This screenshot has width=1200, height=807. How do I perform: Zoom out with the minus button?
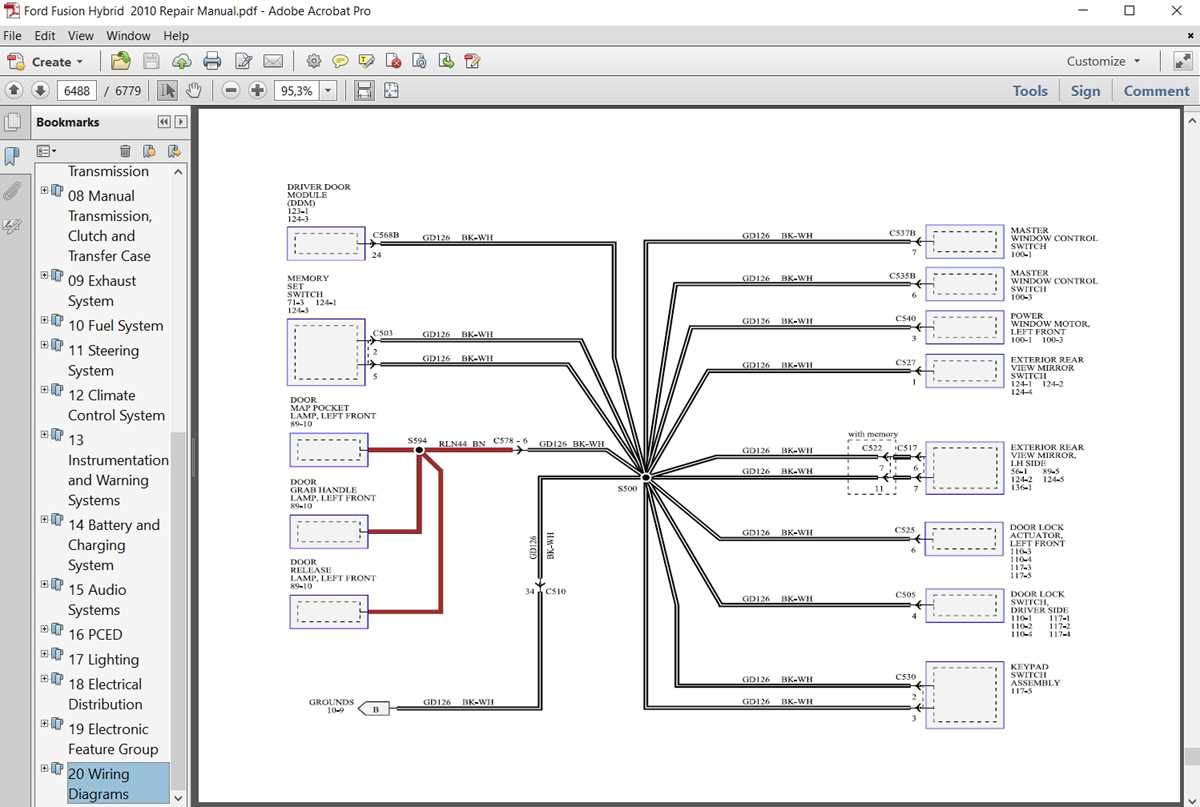pyautogui.click(x=231, y=90)
